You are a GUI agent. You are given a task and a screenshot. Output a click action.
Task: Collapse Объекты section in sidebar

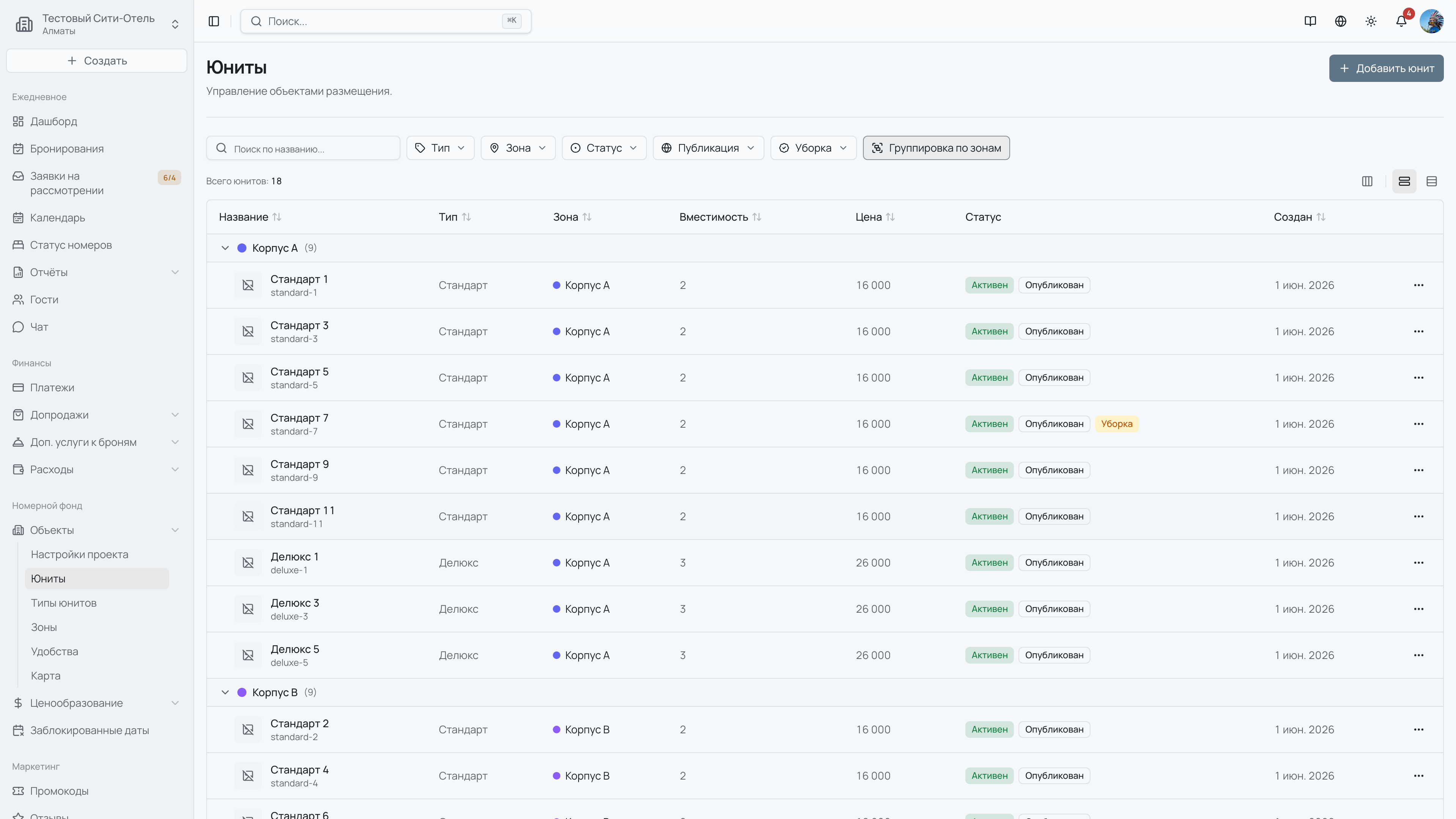coord(96,530)
